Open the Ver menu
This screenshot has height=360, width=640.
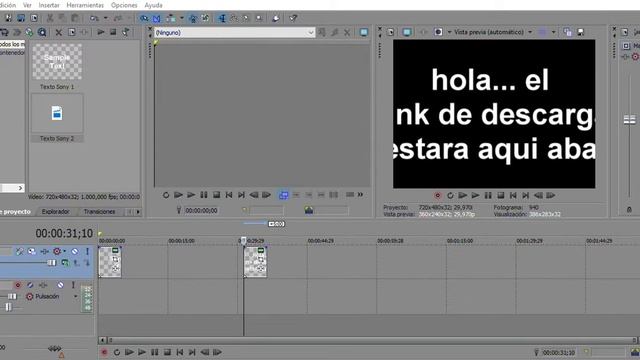click(x=27, y=5)
